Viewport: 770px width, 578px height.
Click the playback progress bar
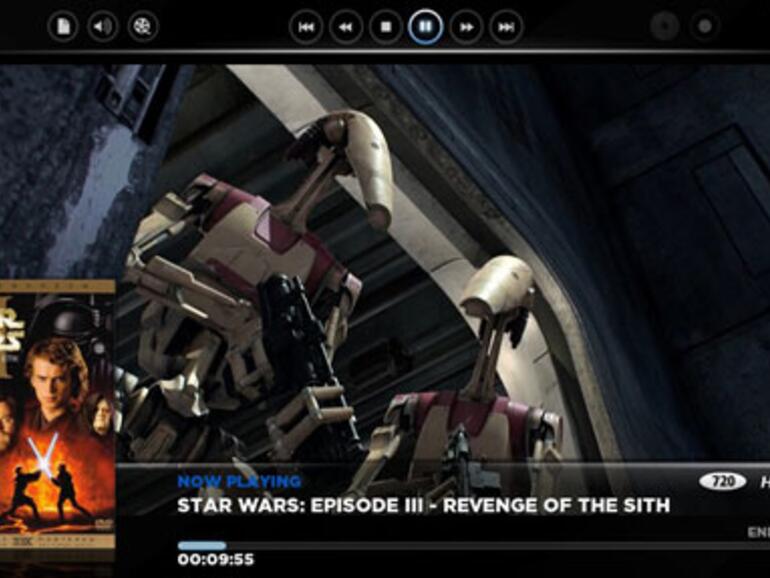pyautogui.click(x=473, y=546)
